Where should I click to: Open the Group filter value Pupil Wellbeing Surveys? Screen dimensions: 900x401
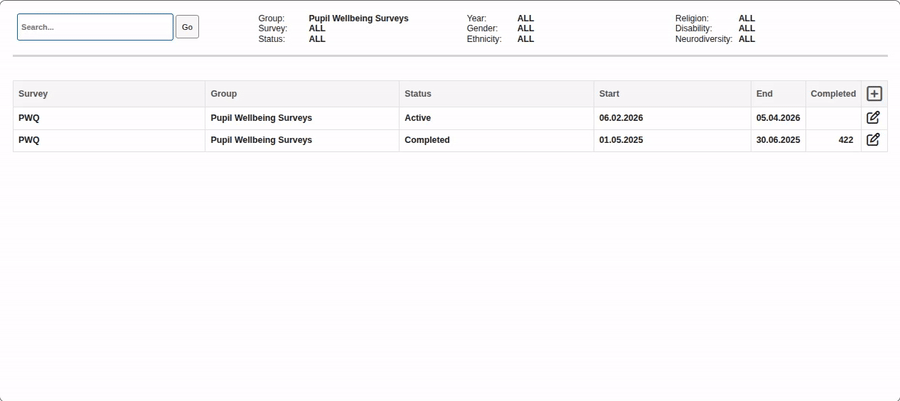[358, 18]
